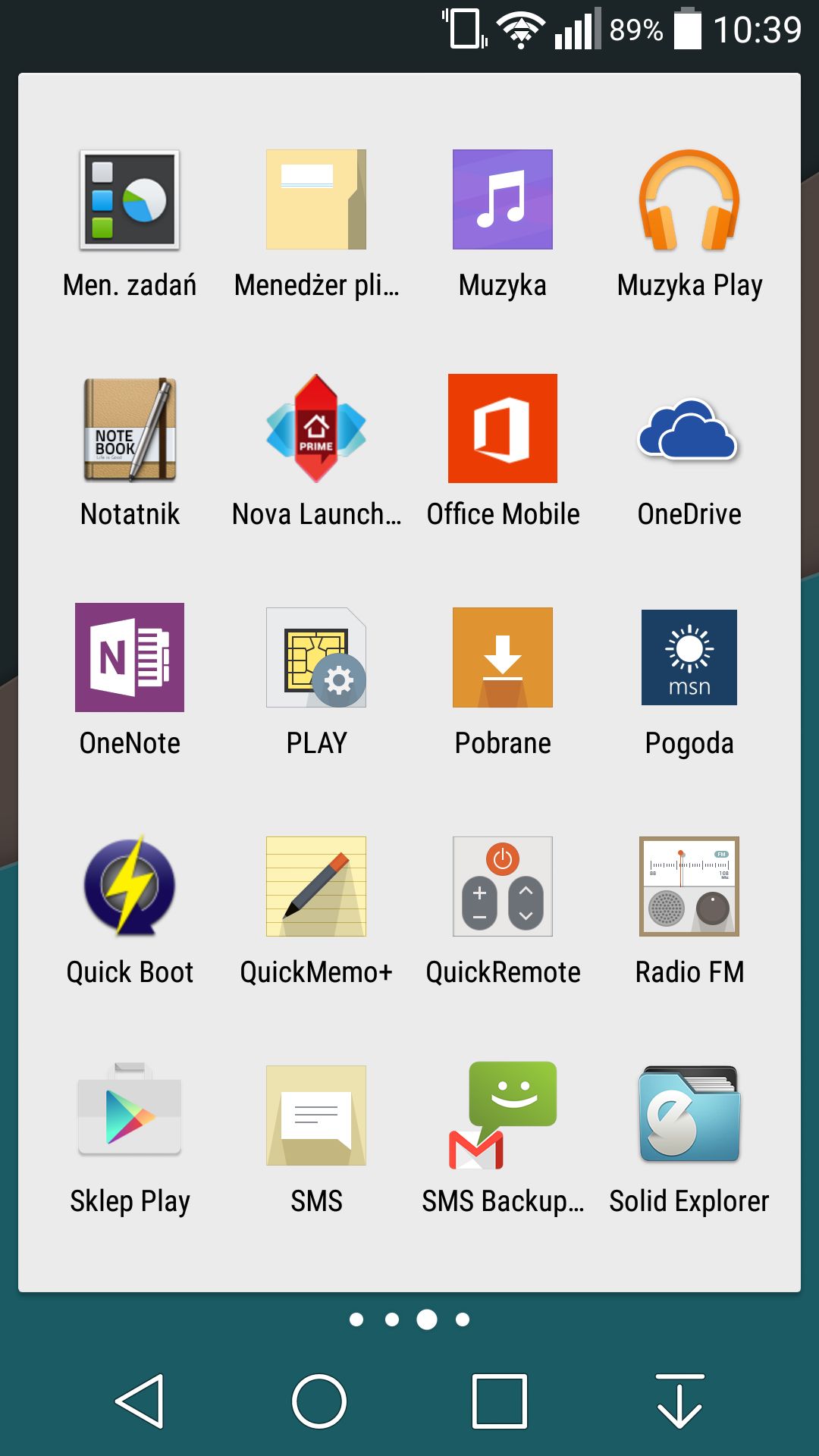Open the SMS messaging app
Screen dimensions: 819x1456
coord(316,1116)
